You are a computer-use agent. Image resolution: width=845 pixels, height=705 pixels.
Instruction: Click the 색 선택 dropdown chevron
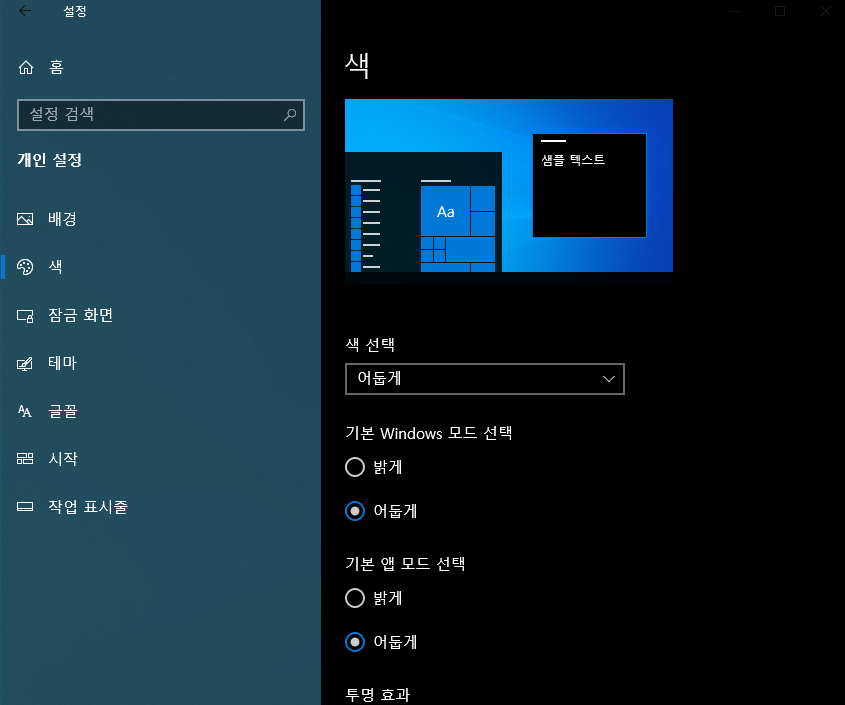click(608, 379)
